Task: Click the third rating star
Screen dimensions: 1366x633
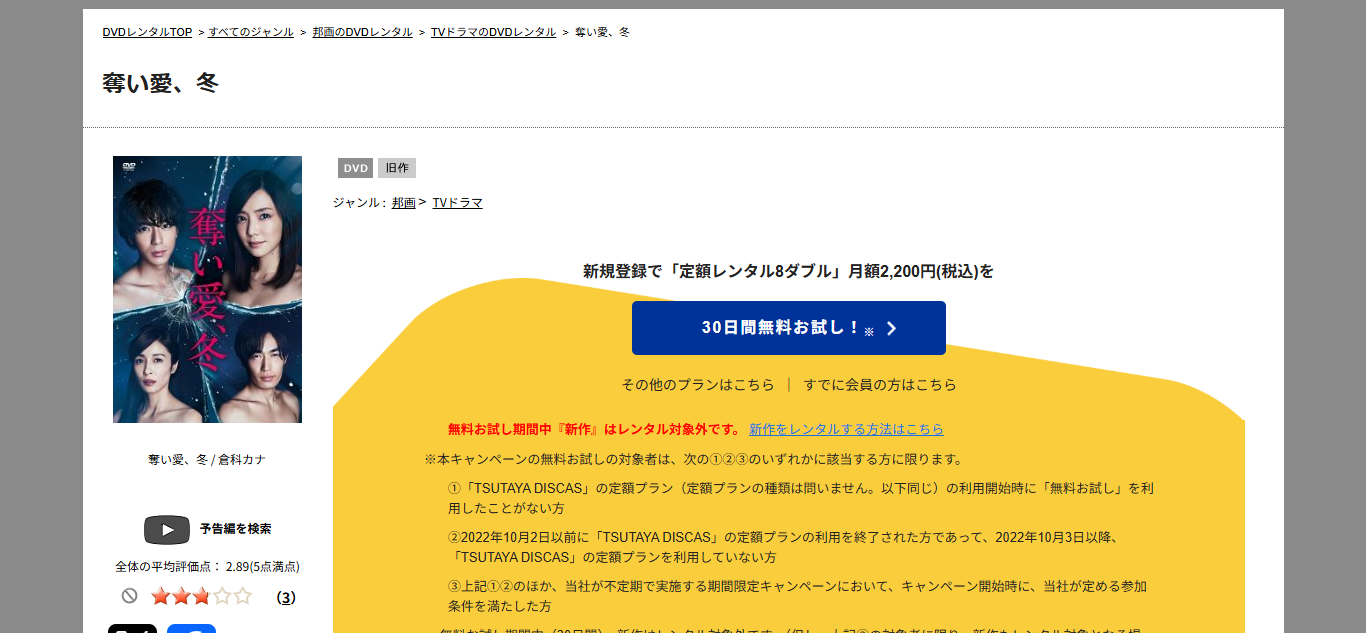Action: [x=201, y=597]
